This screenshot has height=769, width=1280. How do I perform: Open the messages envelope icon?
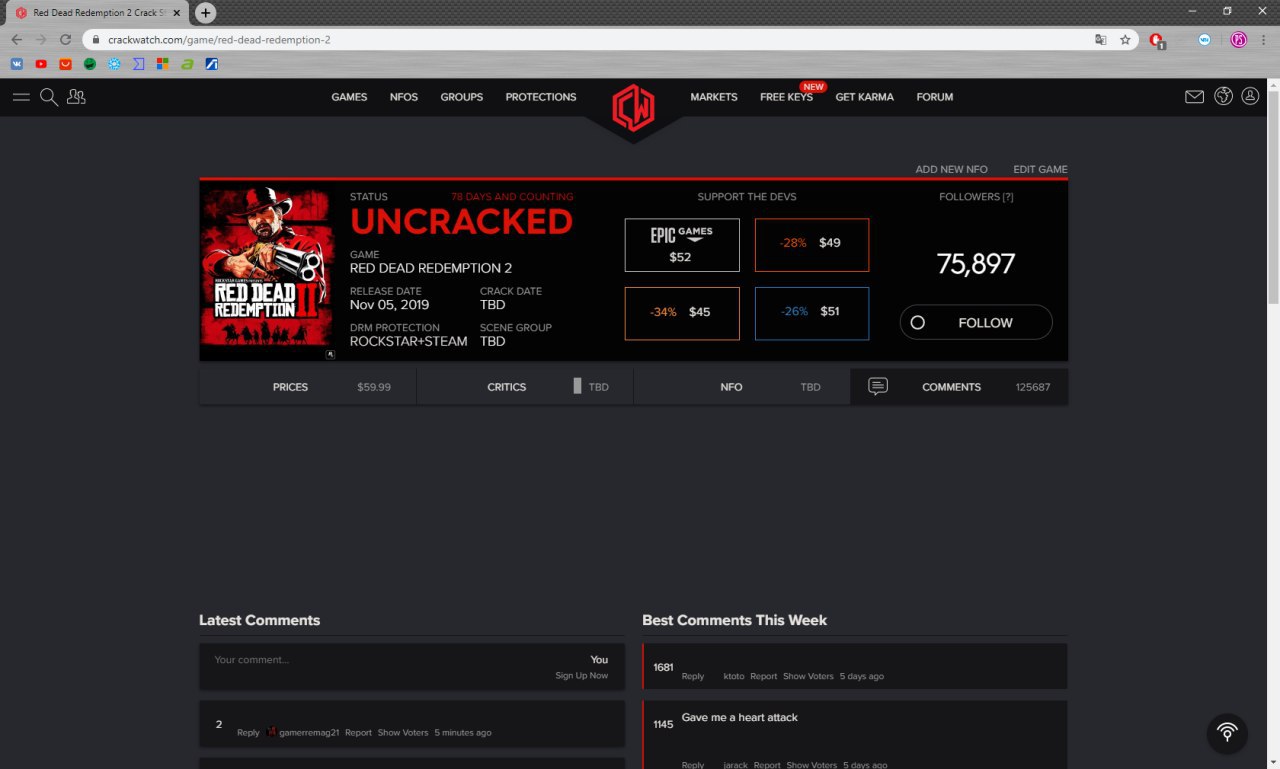[x=1194, y=97]
